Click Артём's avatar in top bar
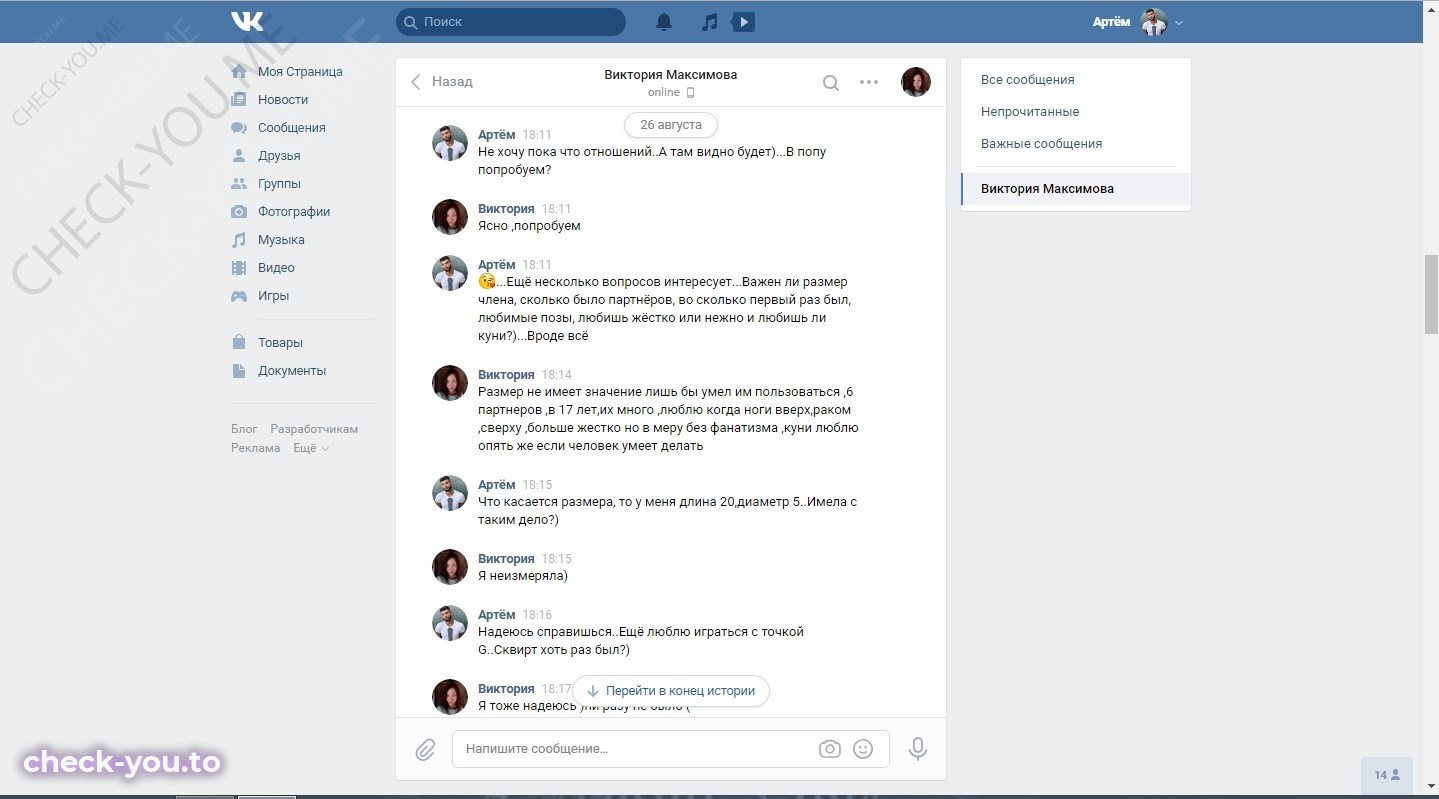This screenshot has height=799, width=1439. coord(1155,22)
